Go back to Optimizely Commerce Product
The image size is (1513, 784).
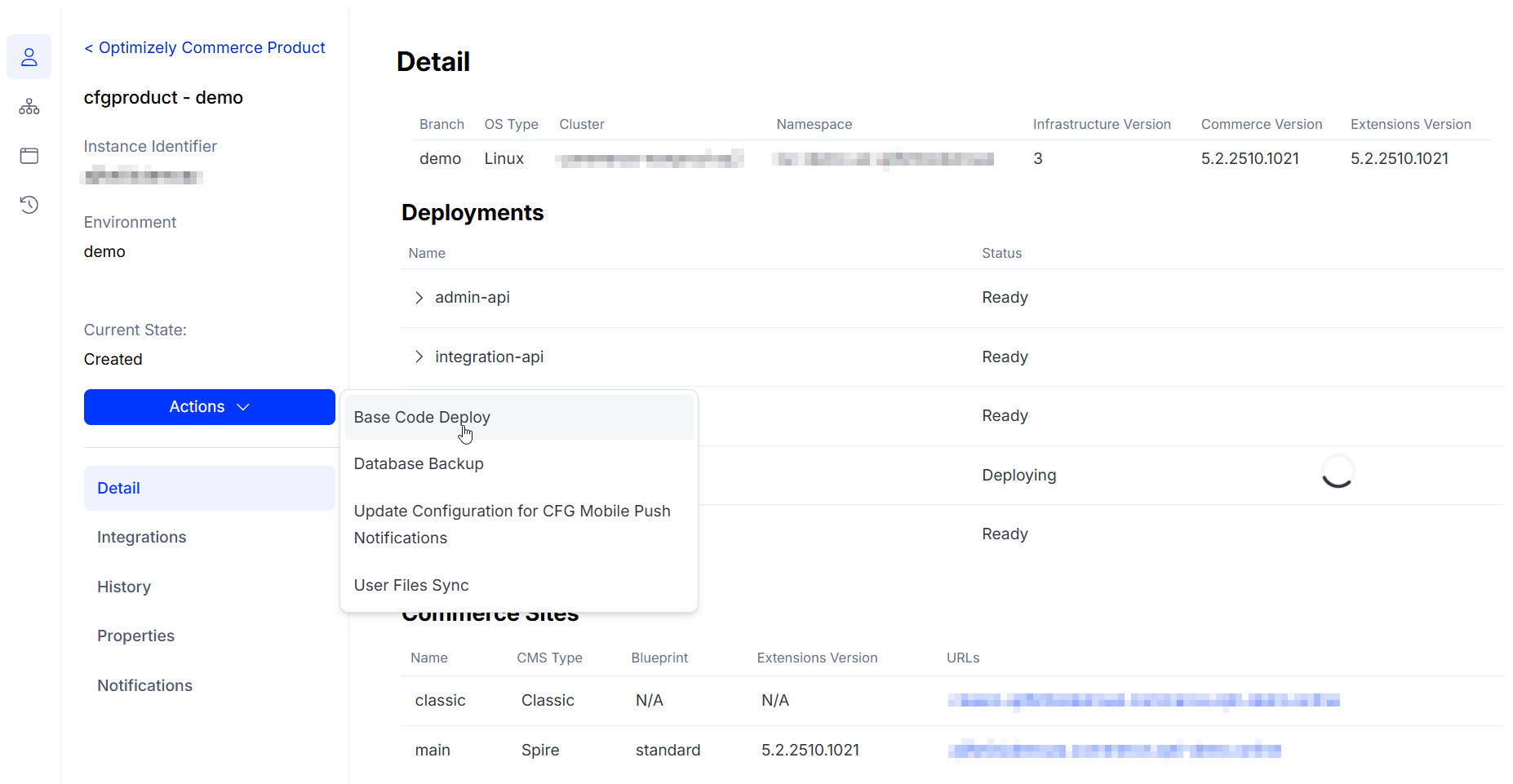[204, 48]
